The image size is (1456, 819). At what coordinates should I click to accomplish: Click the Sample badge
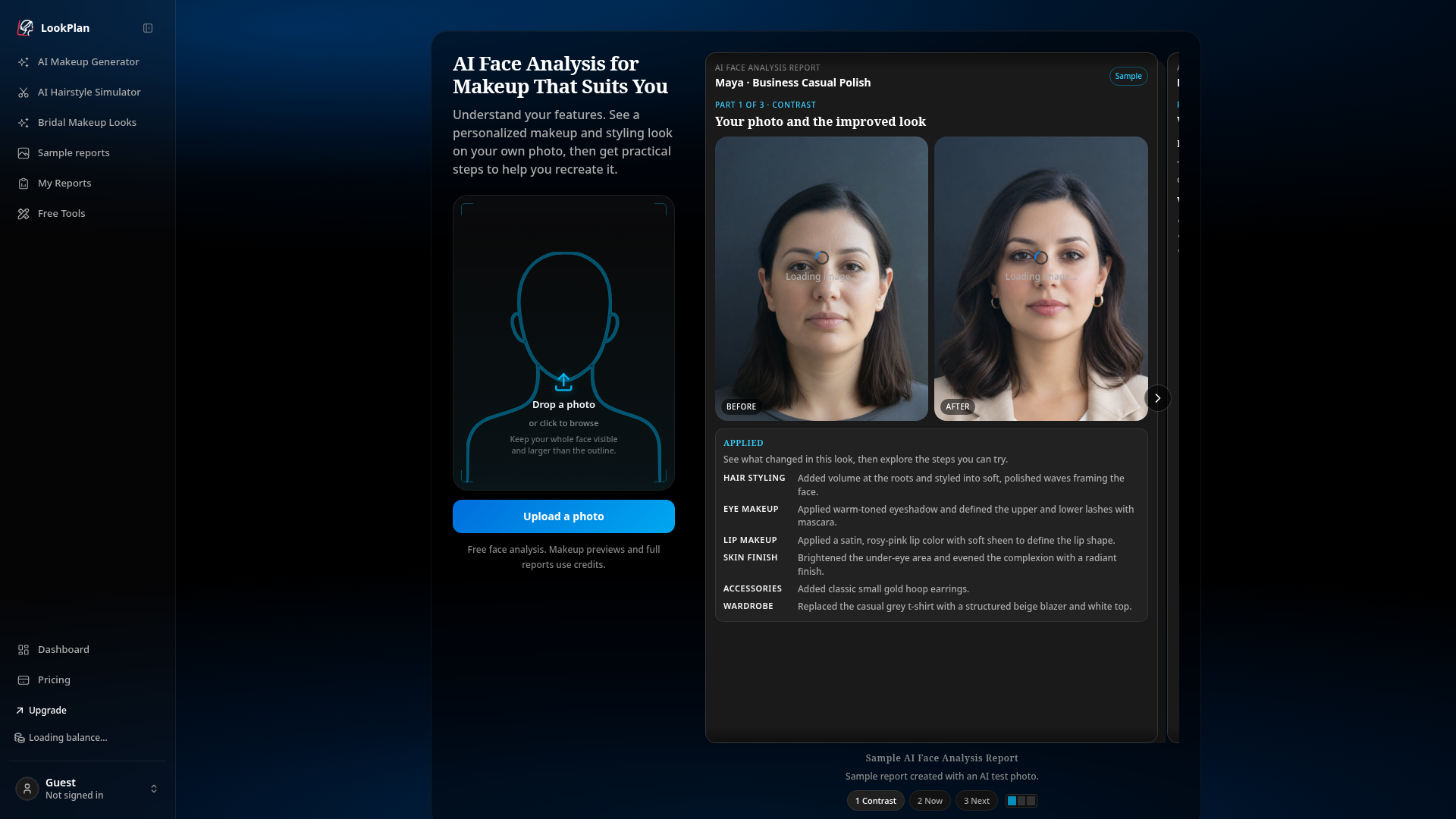pos(1128,76)
